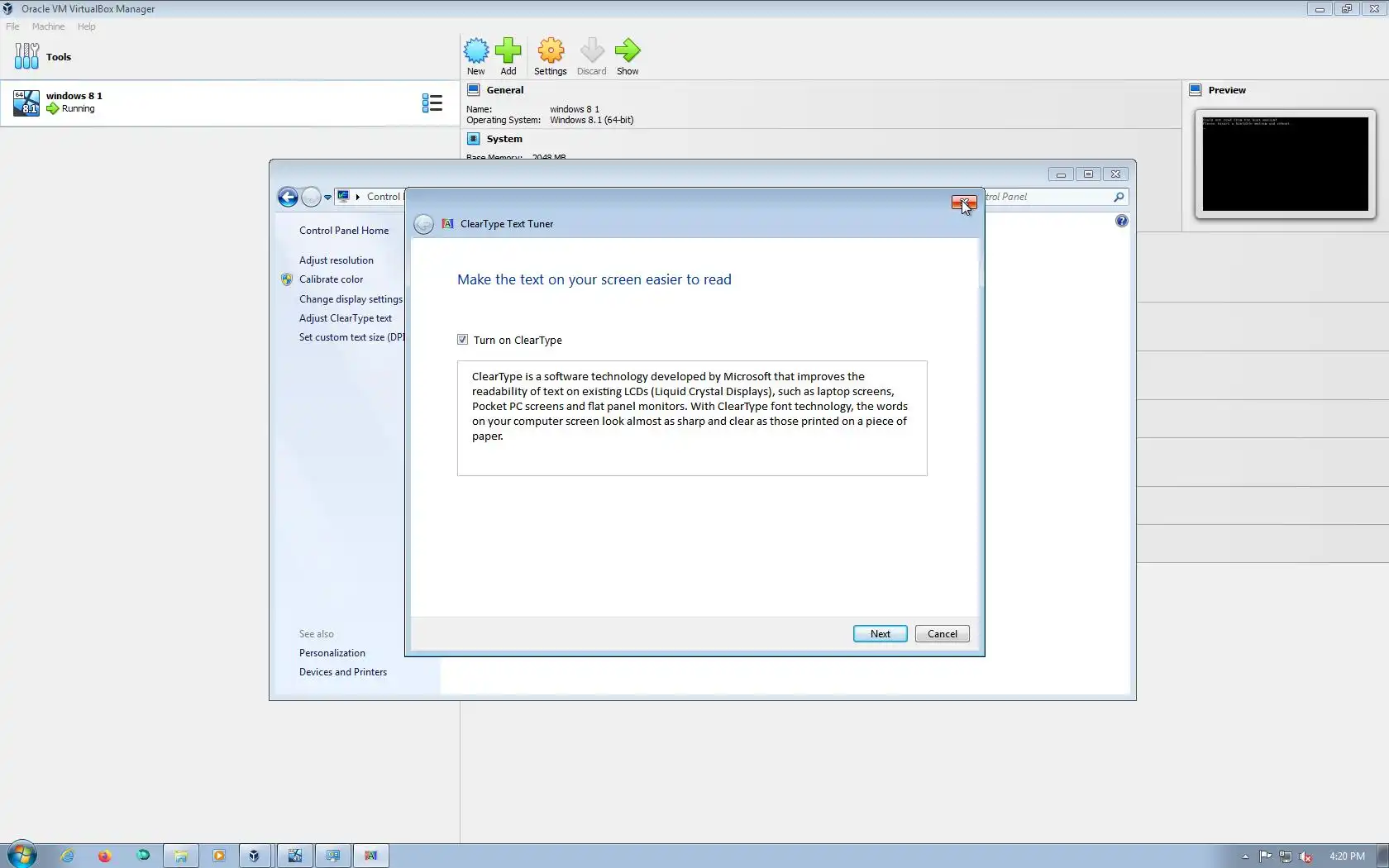Click the New virtual machine icon

point(476,51)
